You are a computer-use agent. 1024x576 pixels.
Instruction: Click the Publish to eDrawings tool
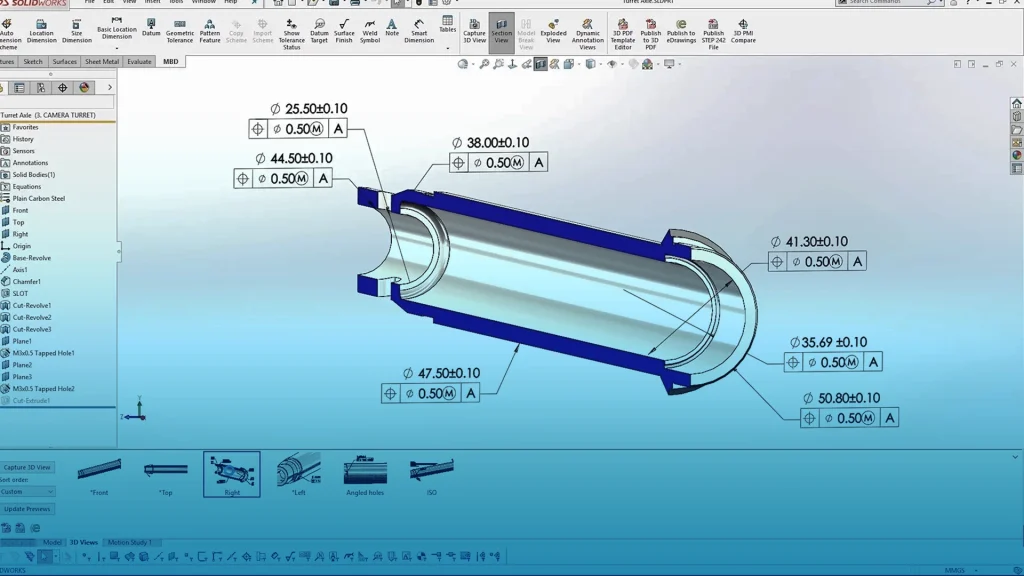(x=681, y=30)
